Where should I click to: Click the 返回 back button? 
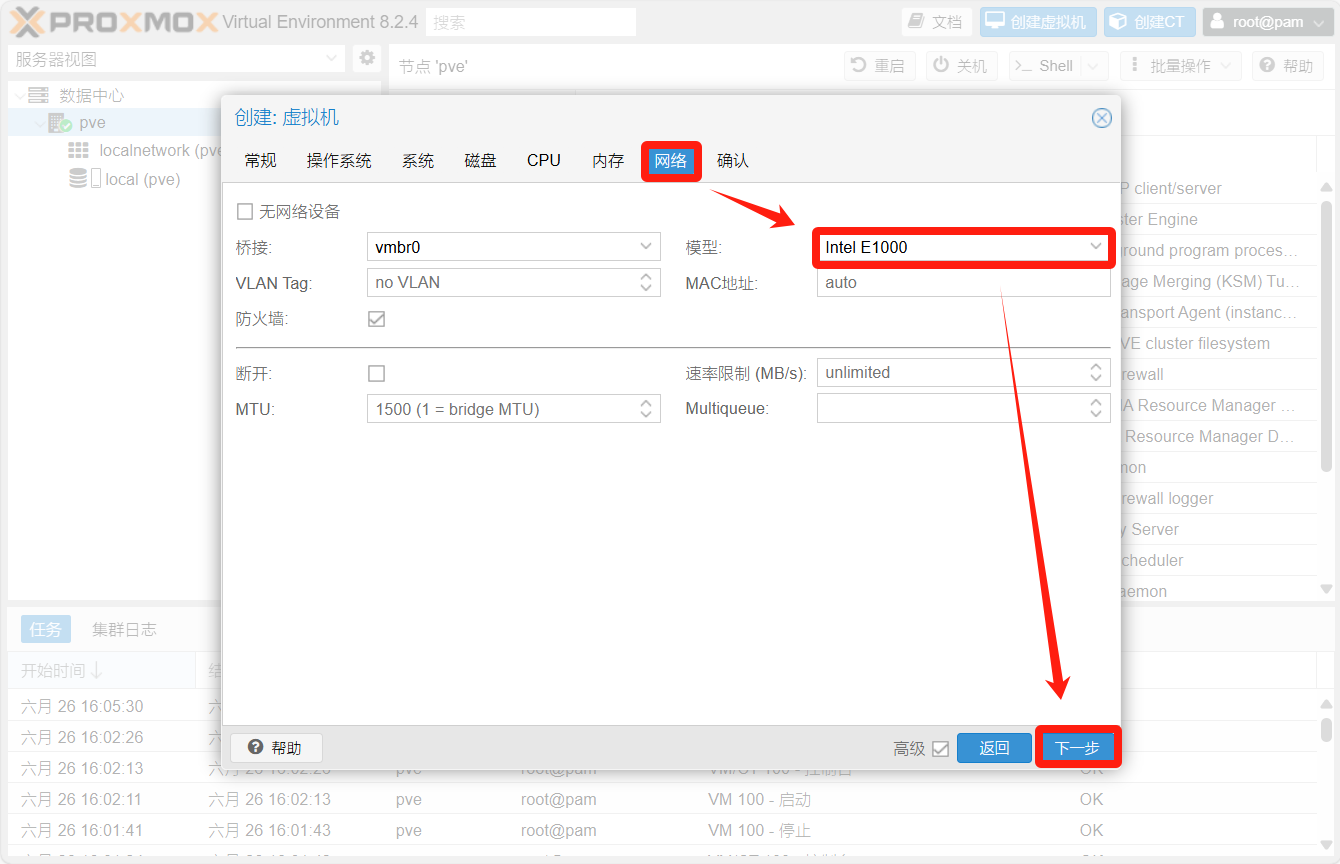pos(993,748)
